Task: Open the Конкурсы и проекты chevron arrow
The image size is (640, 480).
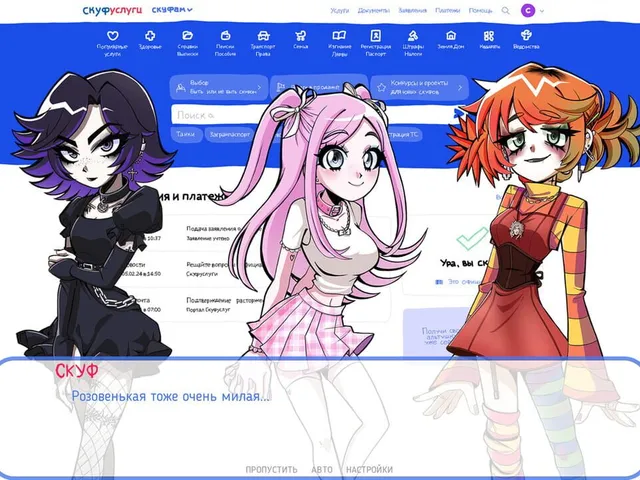Action: click(460, 87)
